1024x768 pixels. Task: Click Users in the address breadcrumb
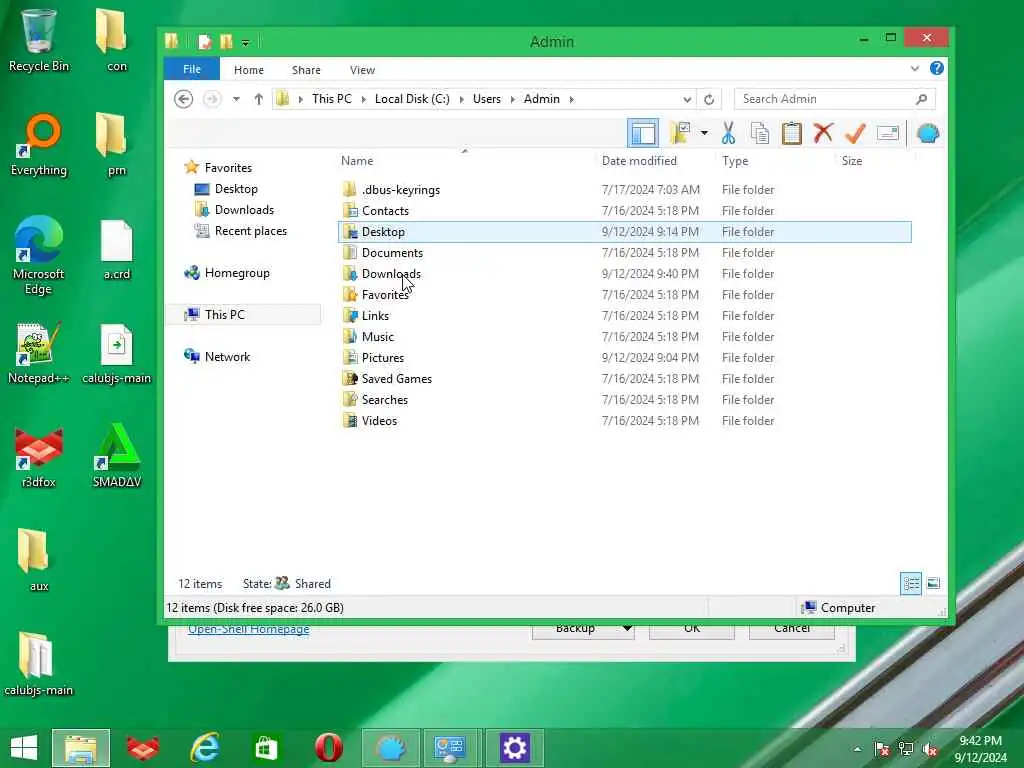pos(487,99)
